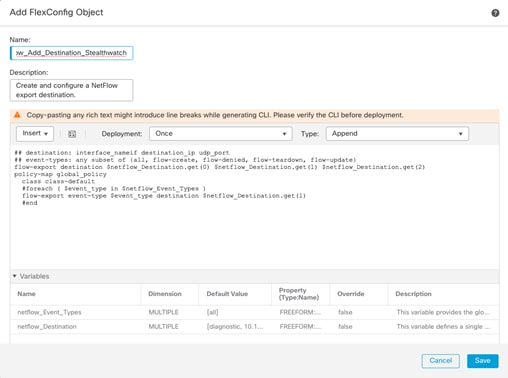508x378 pixels.
Task: Collapse the Variables section
Action: tap(15, 276)
